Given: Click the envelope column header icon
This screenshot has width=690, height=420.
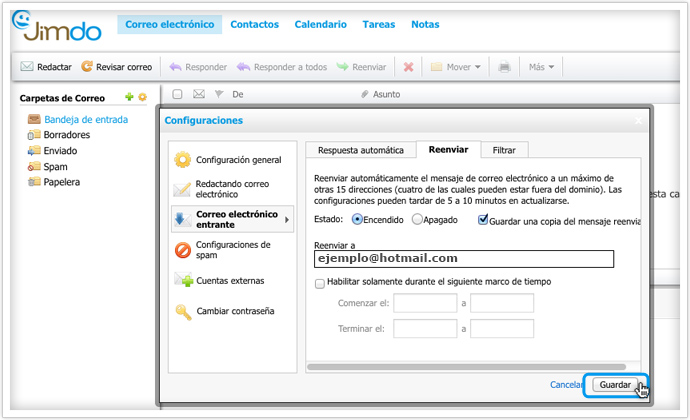Looking at the screenshot, I should coord(199,94).
